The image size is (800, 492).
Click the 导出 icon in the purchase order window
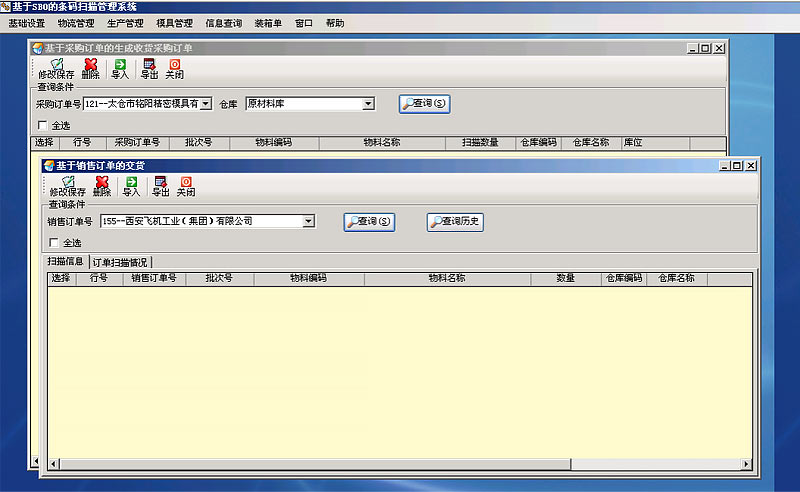coord(149,68)
